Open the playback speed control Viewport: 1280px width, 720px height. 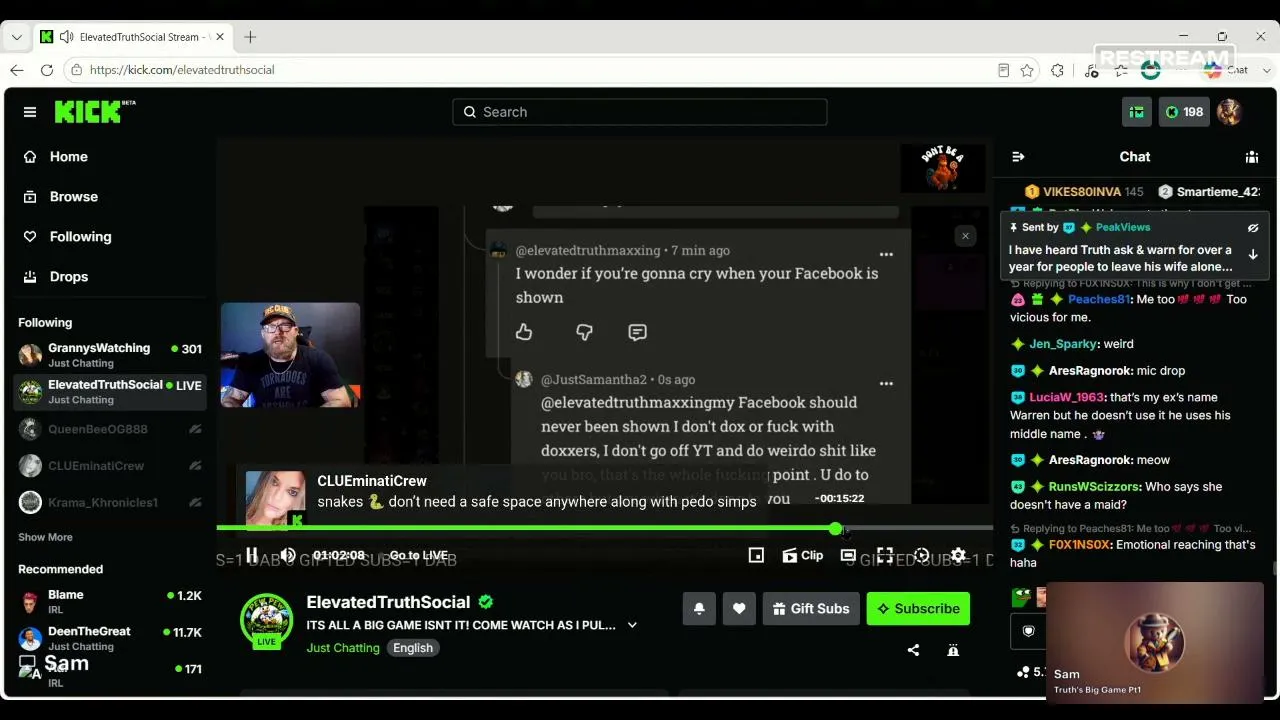click(922, 555)
